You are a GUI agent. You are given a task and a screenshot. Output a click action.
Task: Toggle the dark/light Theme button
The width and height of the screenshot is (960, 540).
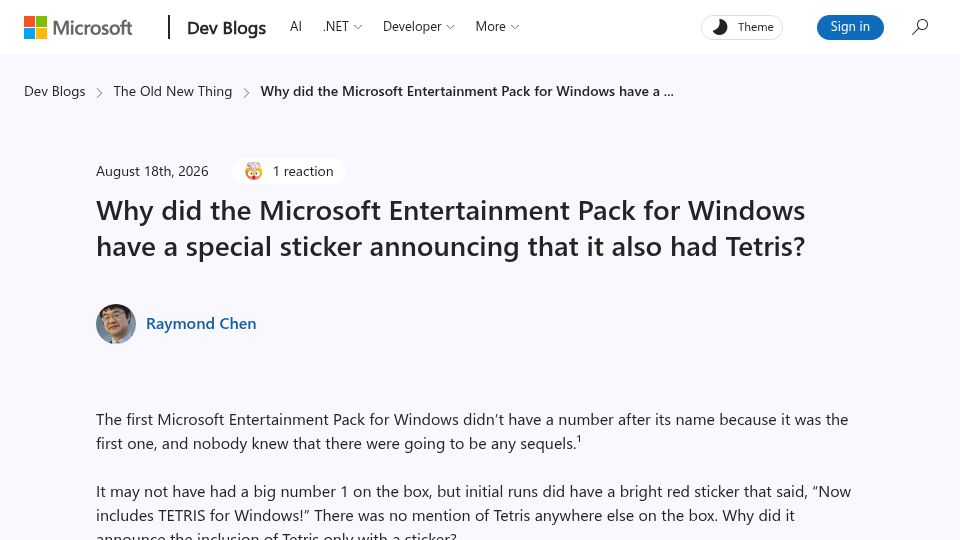[x=741, y=28]
